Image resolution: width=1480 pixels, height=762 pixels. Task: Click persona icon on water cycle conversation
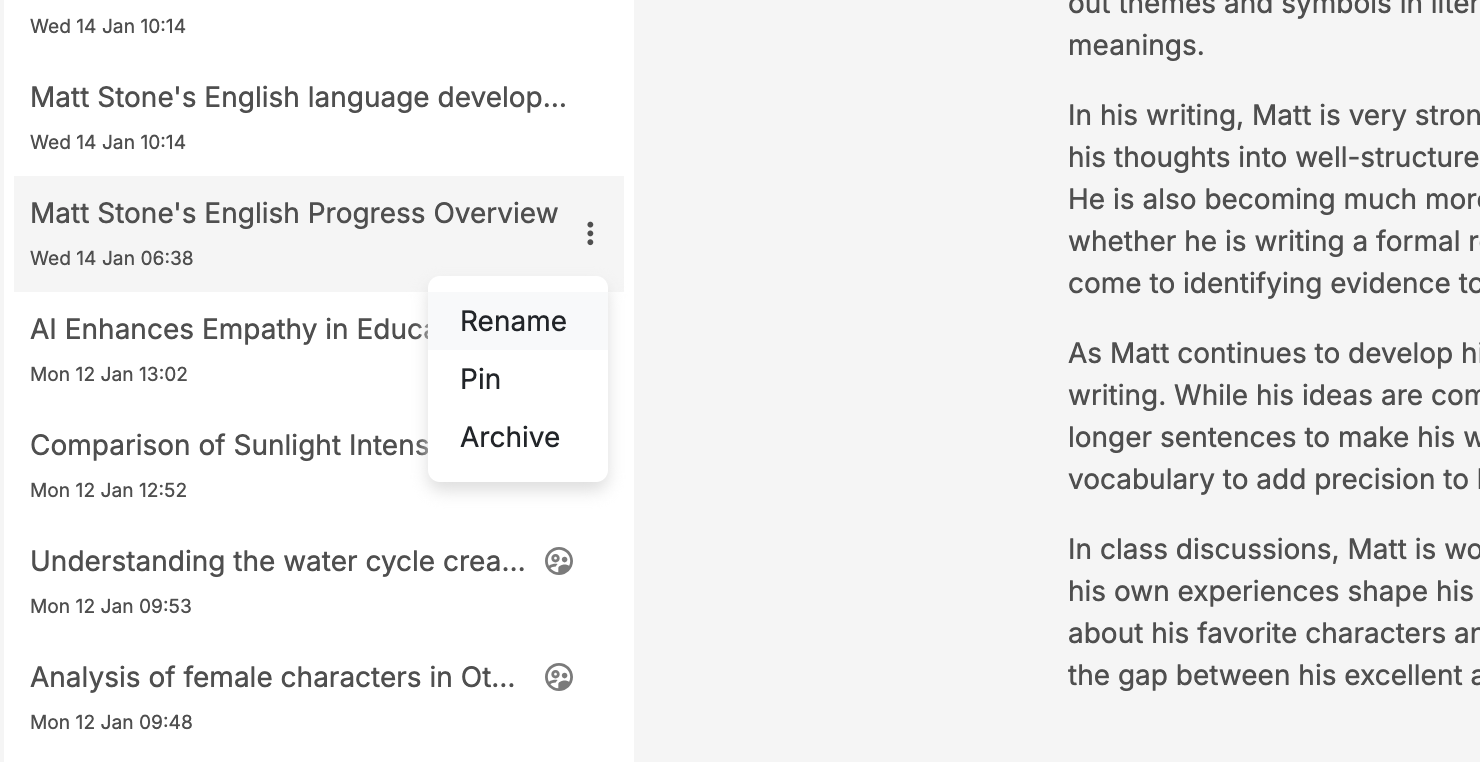[558, 561]
